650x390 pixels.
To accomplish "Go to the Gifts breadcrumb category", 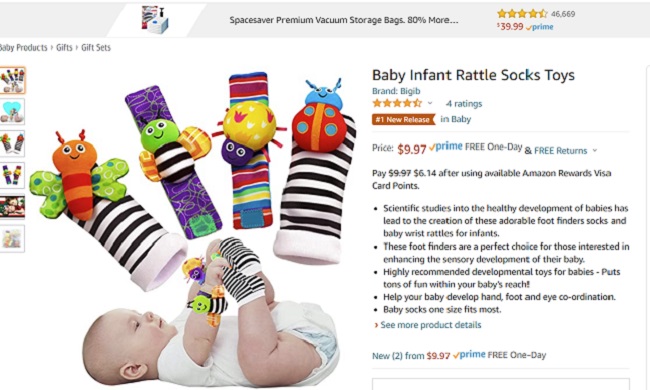I will point(64,48).
